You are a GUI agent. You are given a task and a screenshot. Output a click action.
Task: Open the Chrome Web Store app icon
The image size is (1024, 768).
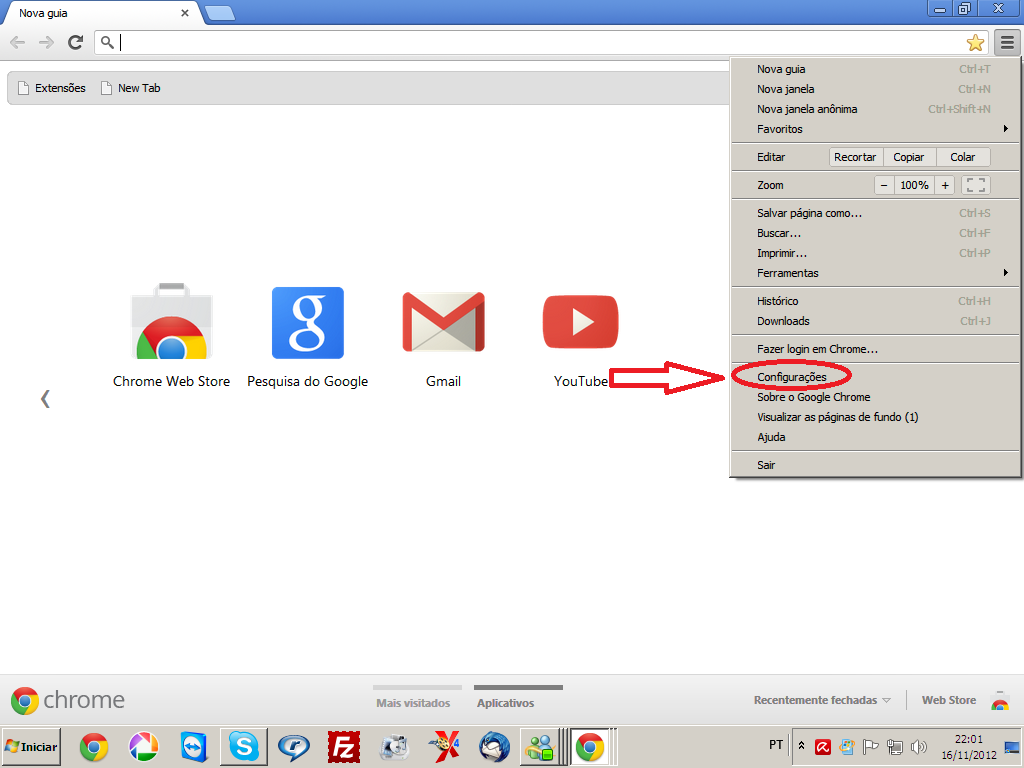pos(172,321)
